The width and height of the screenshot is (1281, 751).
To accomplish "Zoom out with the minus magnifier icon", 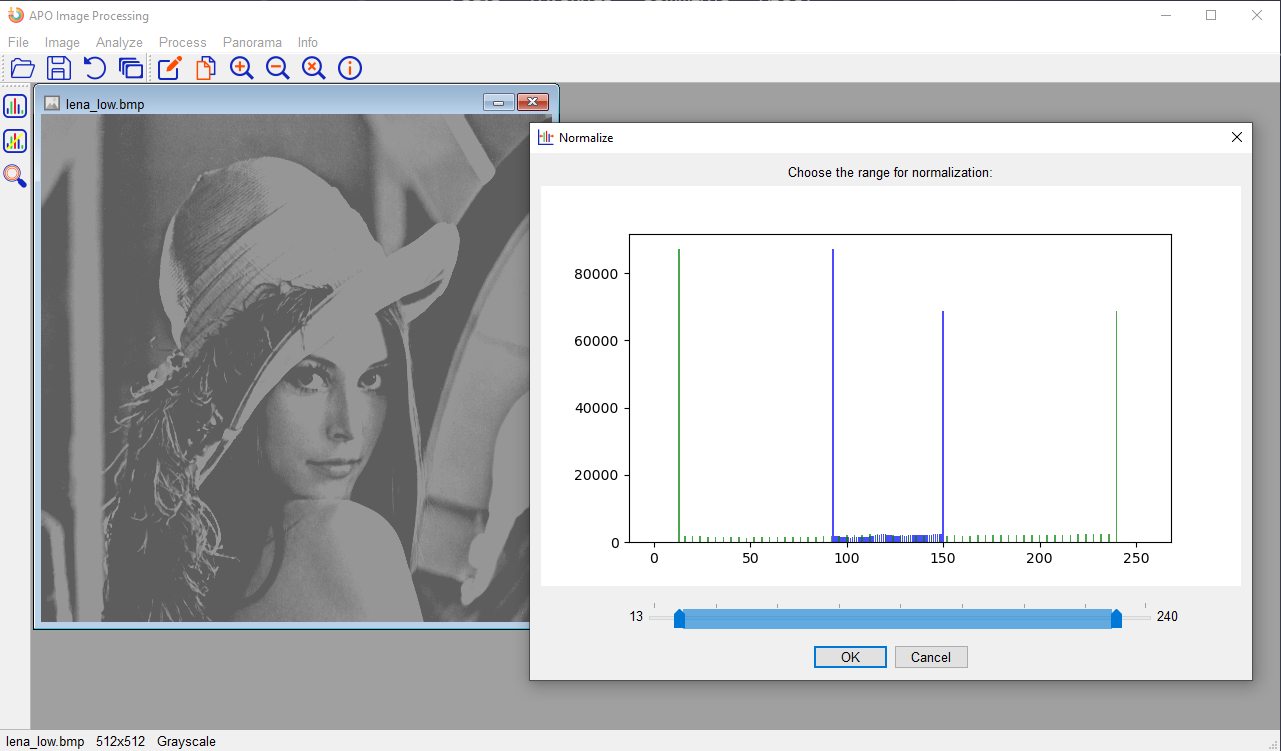I will [x=277, y=68].
